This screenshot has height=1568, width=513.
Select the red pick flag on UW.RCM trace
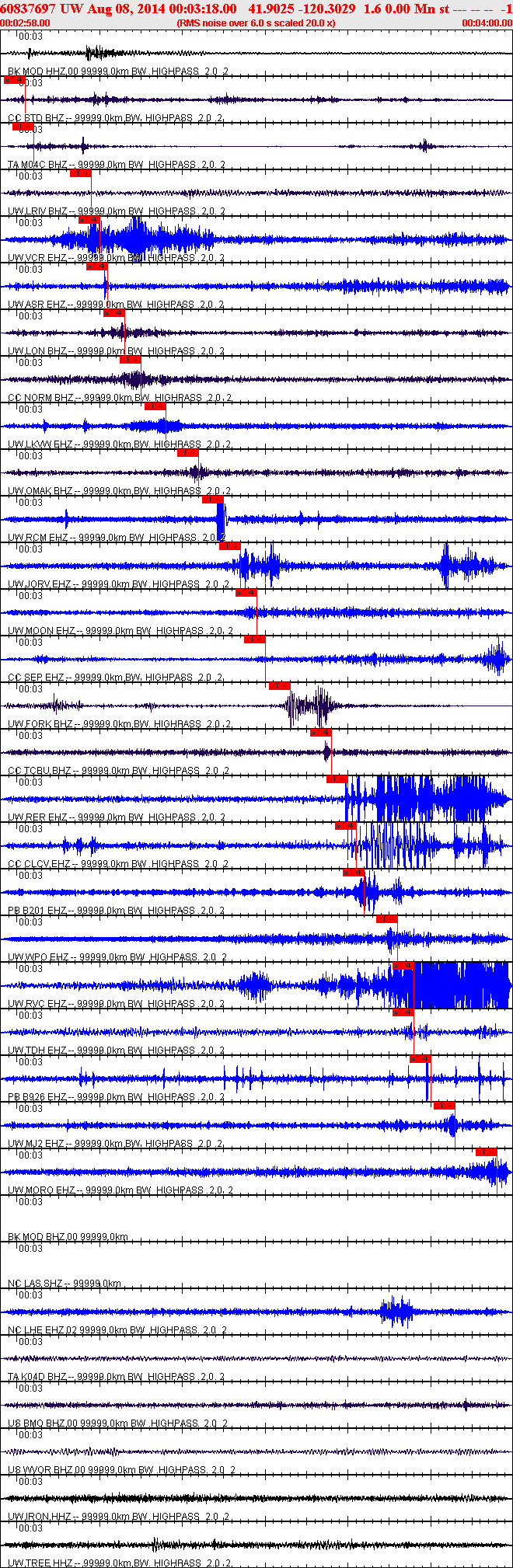213,500
